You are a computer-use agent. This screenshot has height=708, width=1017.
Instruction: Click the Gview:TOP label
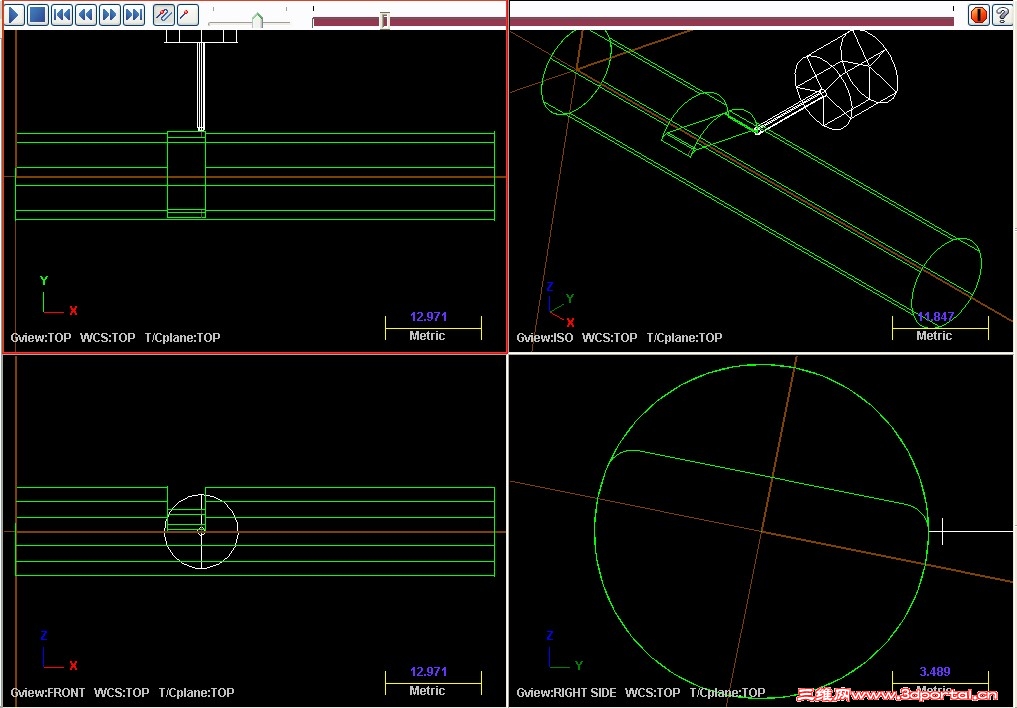click(x=41, y=337)
